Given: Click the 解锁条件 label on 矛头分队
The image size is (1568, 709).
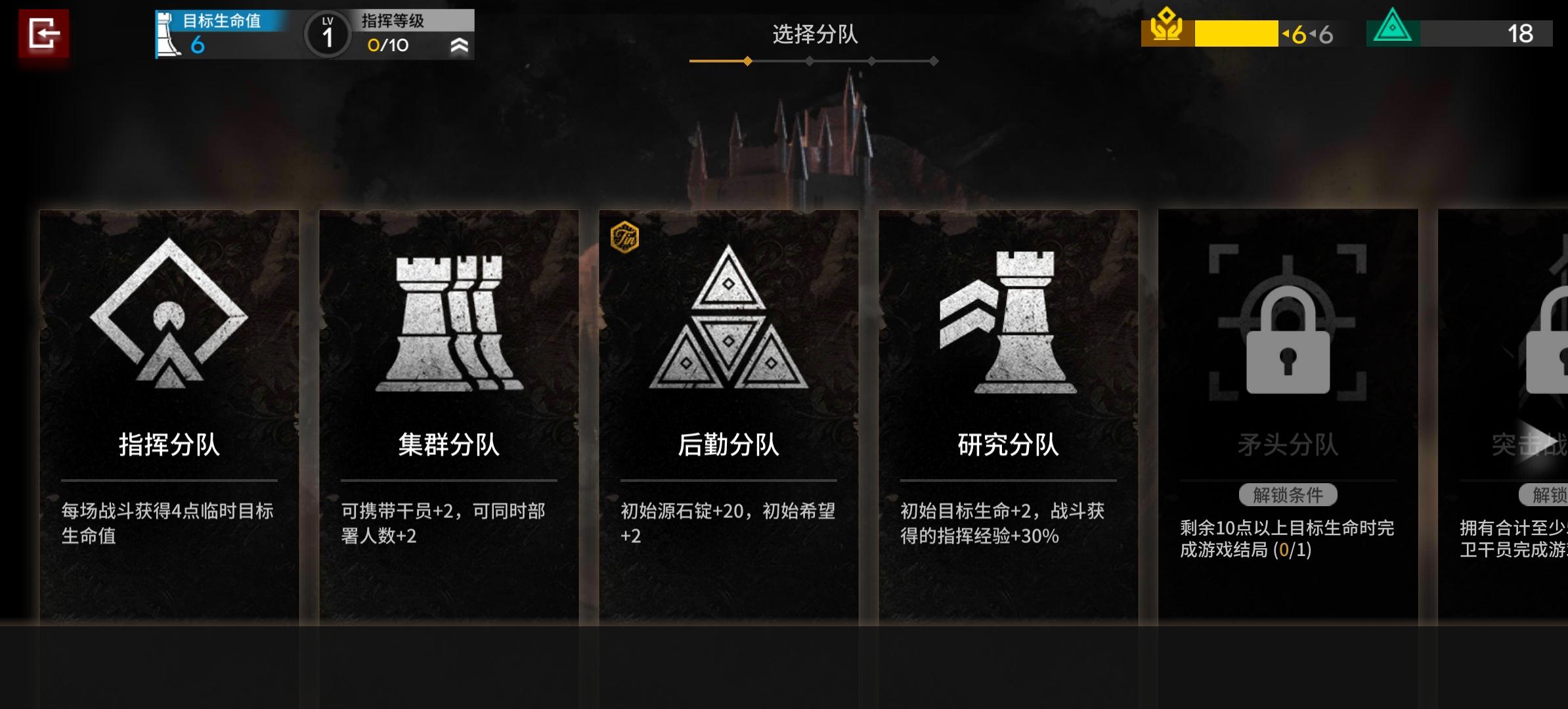Looking at the screenshot, I should pos(1288,495).
